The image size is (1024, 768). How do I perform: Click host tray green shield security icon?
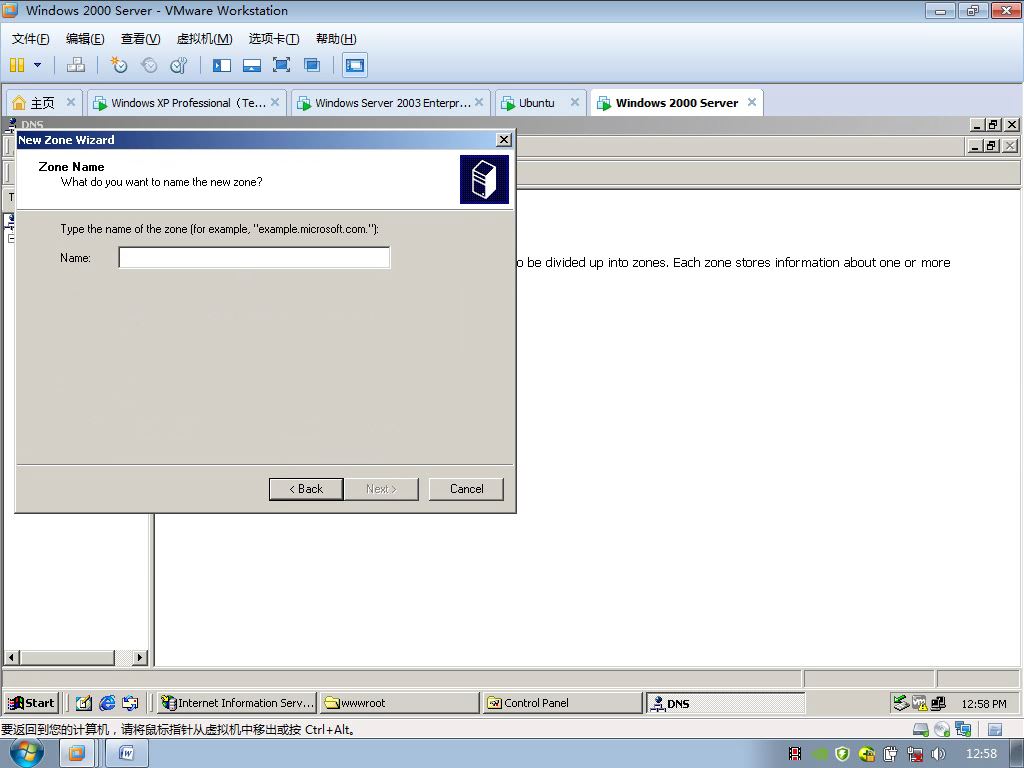tap(842, 754)
